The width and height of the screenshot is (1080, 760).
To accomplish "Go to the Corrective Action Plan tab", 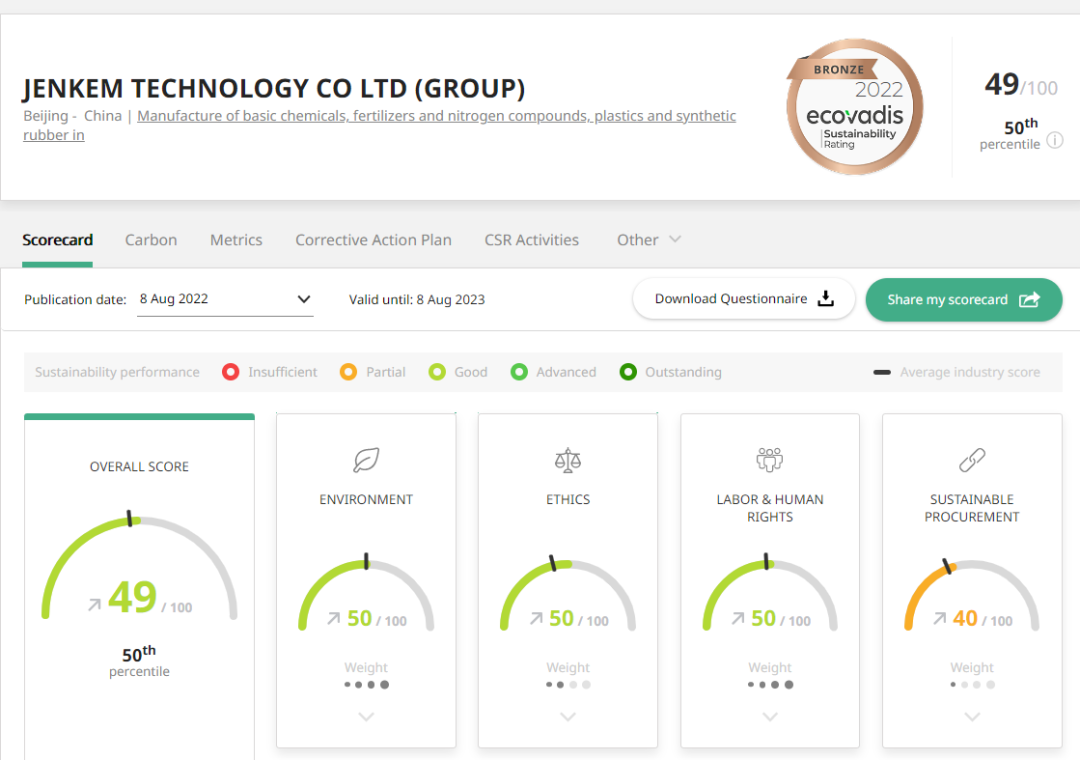I will click(373, 240).
